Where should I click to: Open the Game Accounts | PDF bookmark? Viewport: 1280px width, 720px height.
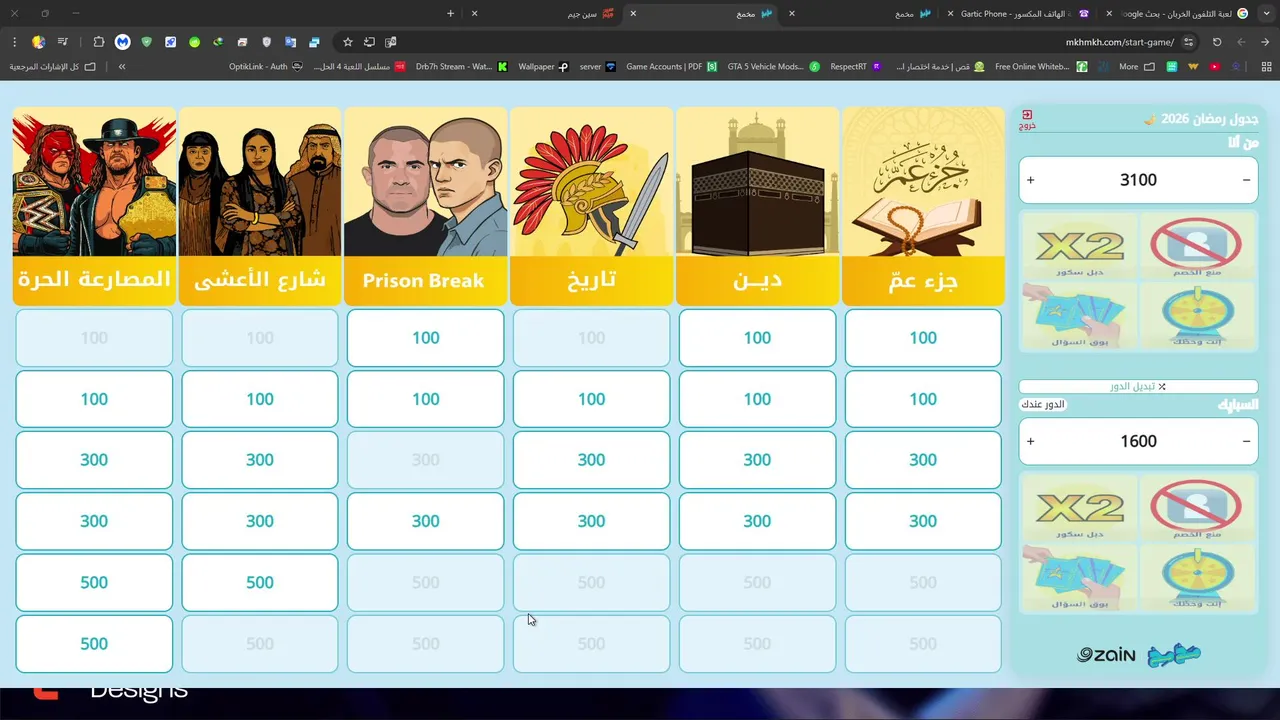tap(671, 67)
